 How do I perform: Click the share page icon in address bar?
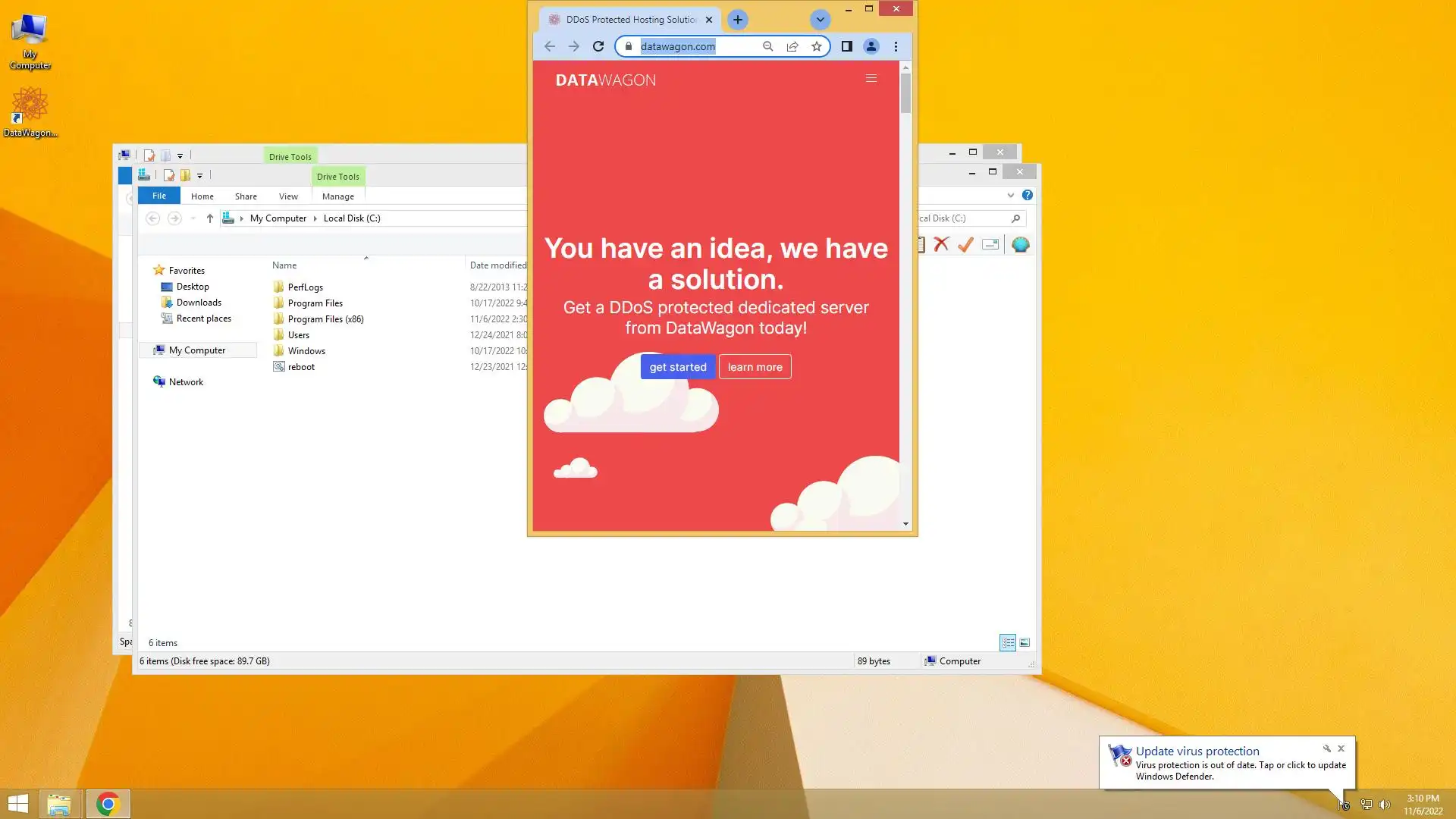coord(792,46)
